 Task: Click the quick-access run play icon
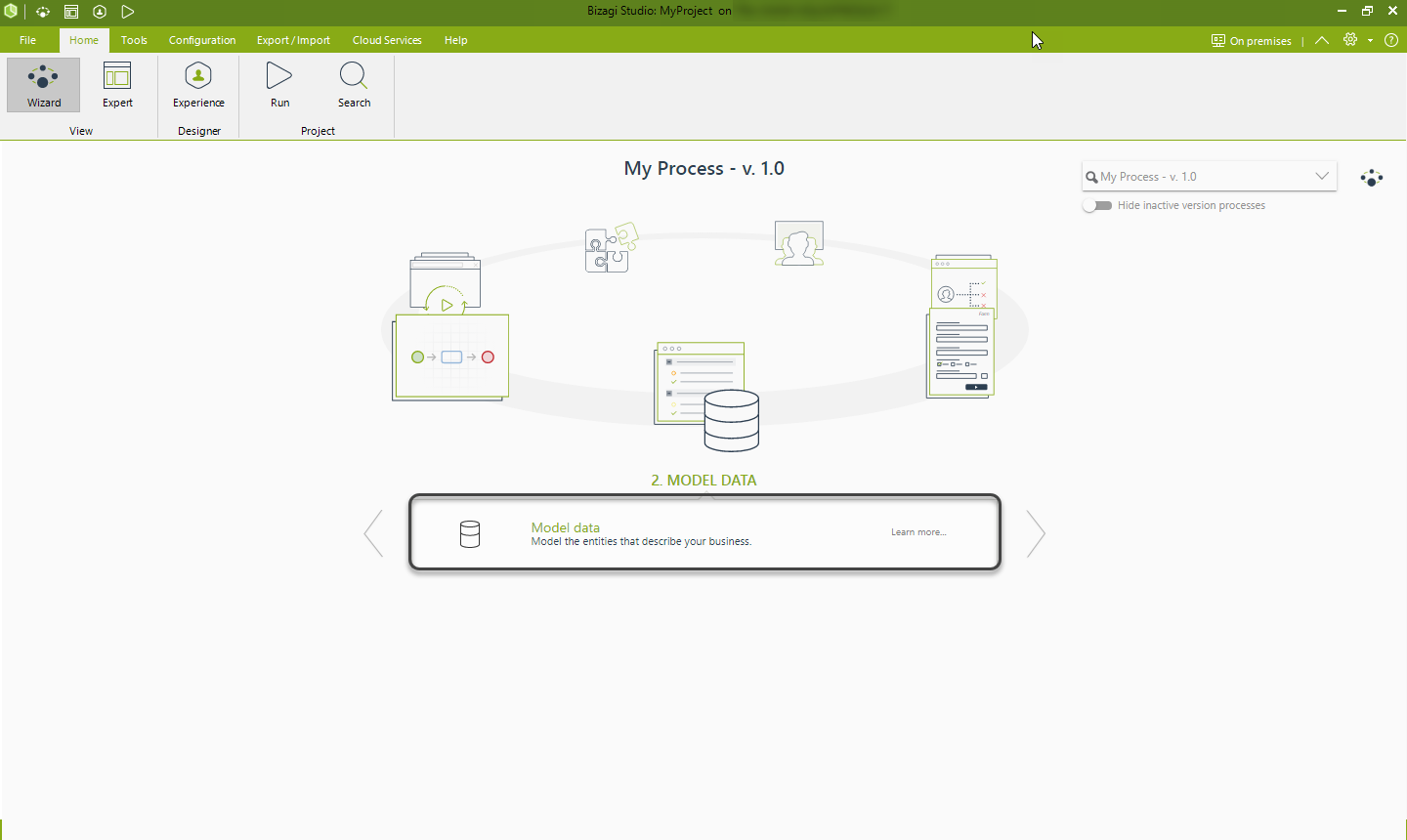pos(128,12)
